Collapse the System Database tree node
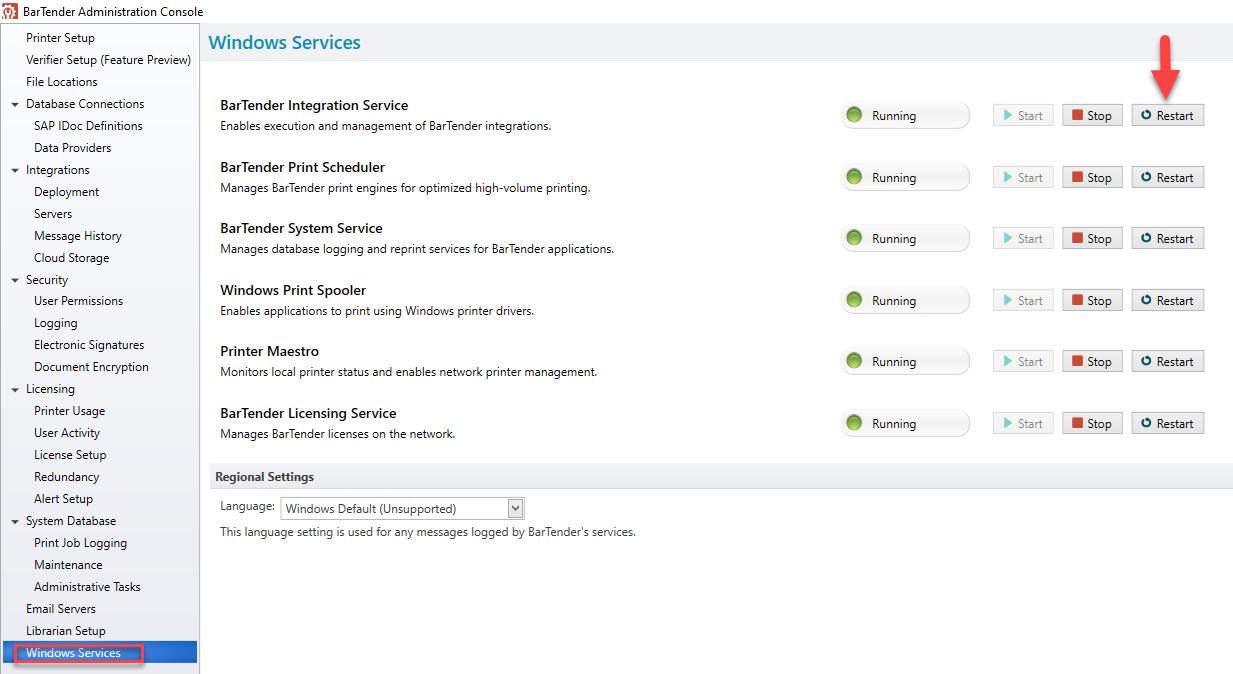The image size is (1233, 674). [15, 521]
